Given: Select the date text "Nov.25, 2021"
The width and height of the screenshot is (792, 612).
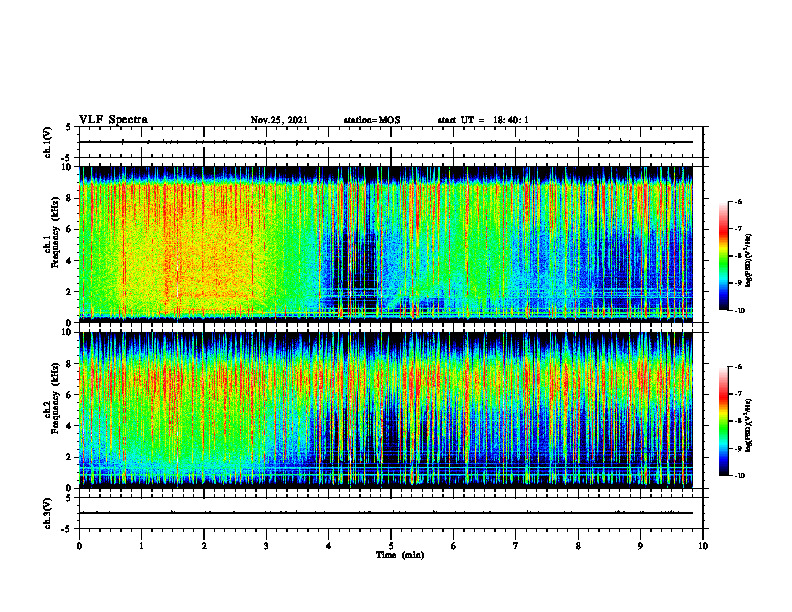Looking at the screenshot, I should 279,120.
